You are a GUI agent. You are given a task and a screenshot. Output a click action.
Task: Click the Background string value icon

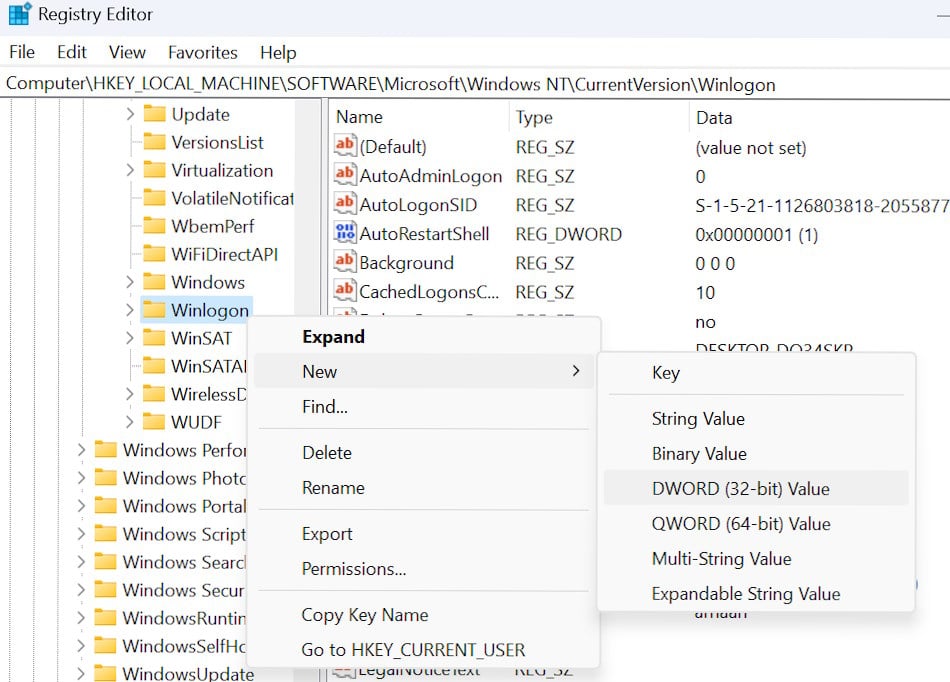[345, 263]
